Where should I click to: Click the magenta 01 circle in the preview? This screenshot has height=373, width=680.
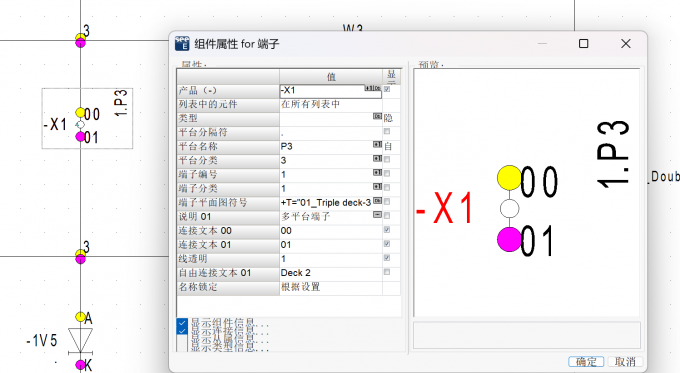(509, 240)
